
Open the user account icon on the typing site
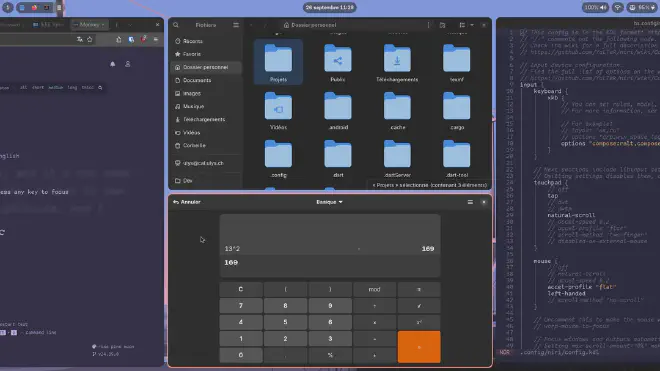(x=128, y=64)
